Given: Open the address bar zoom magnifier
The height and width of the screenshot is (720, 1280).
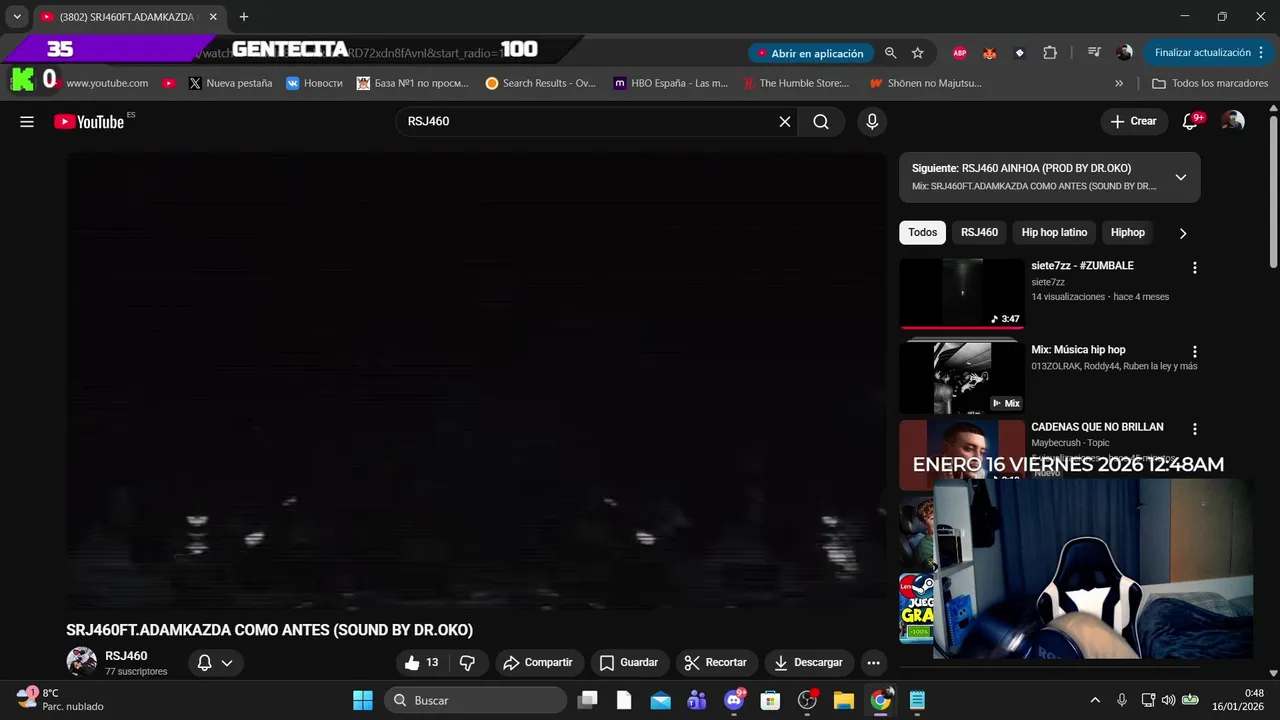Looking at the screenshot, I should coord(890,53).
